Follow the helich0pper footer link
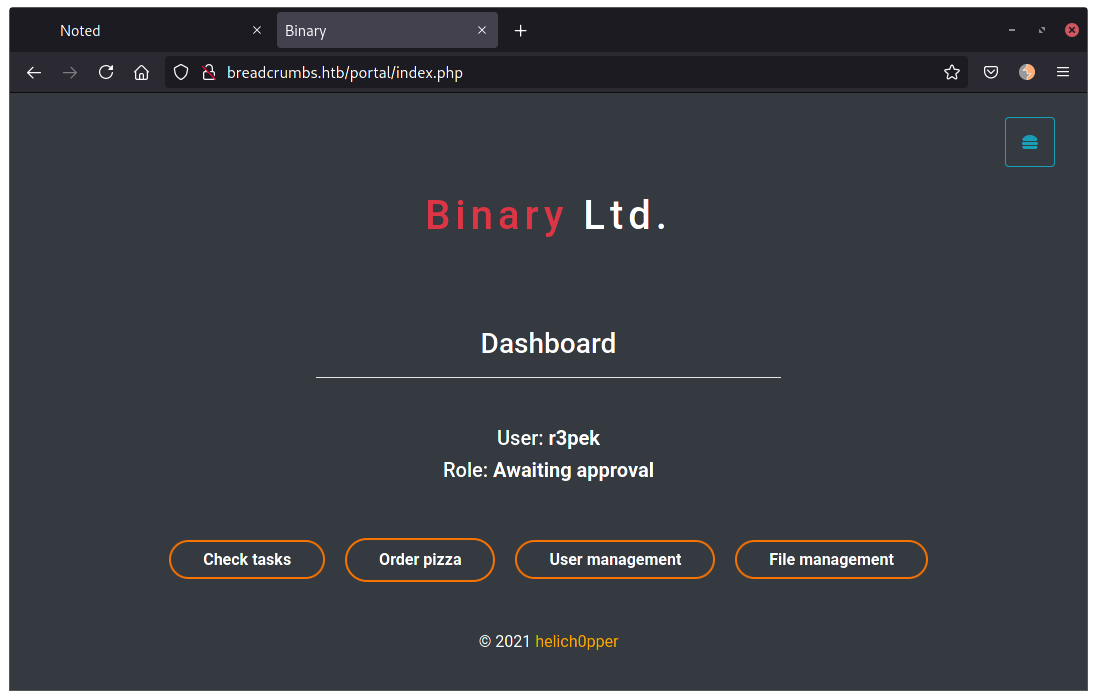The width and height of the screenshot is (1097, 700). click(577, 642)
